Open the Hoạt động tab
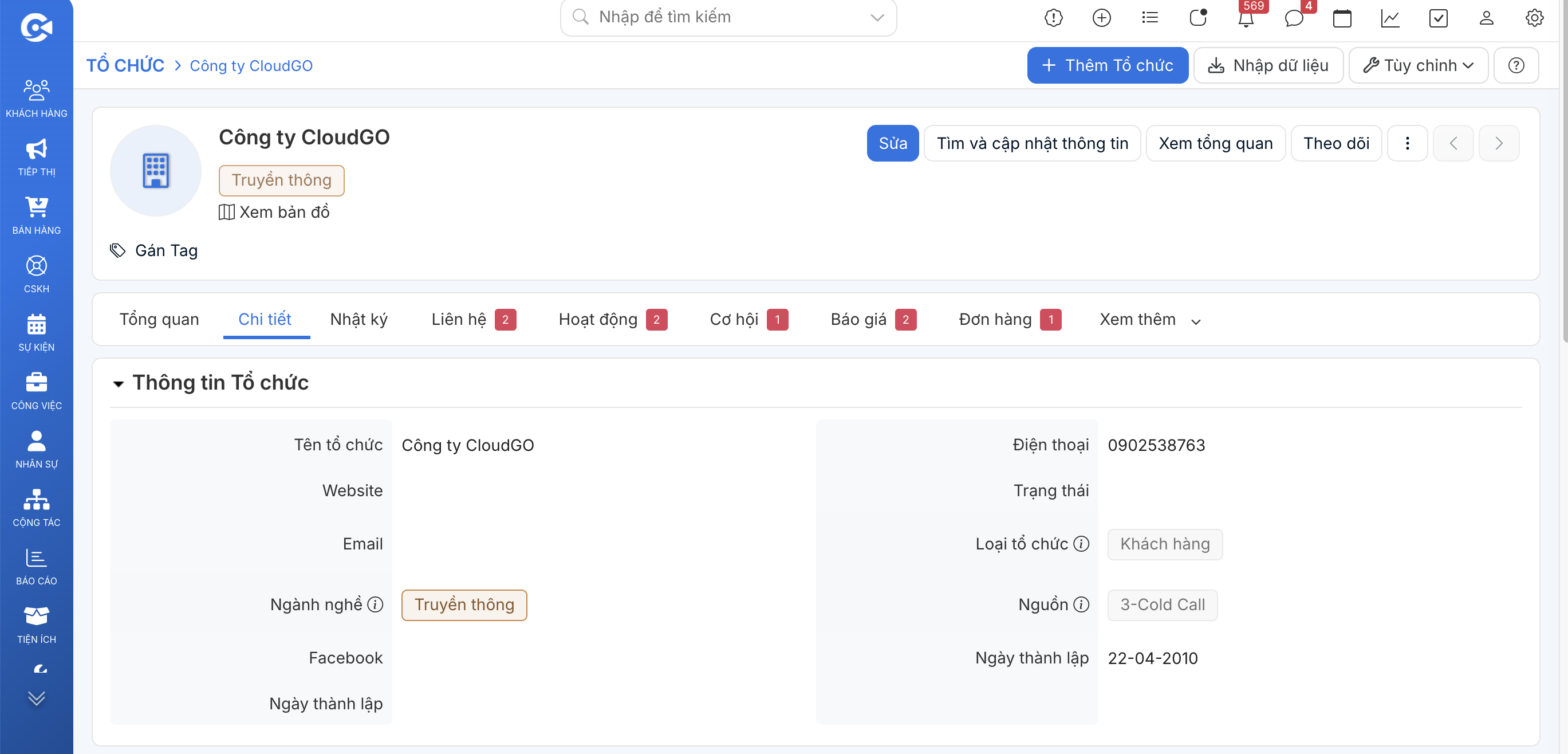The width and height of the screenshot is (1568, 754). [612, 319]
